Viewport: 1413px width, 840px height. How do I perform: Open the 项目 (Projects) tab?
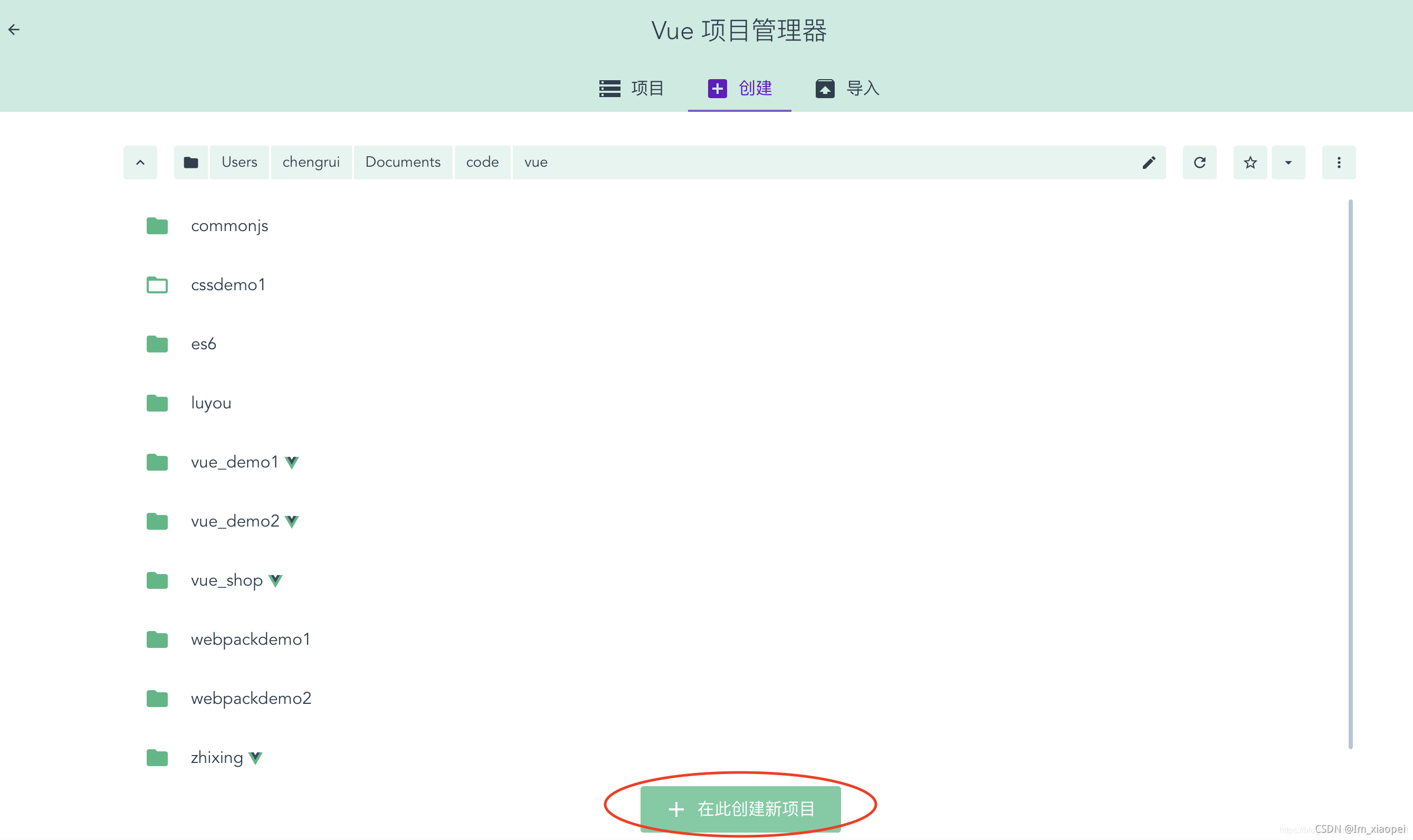[631, 88]
